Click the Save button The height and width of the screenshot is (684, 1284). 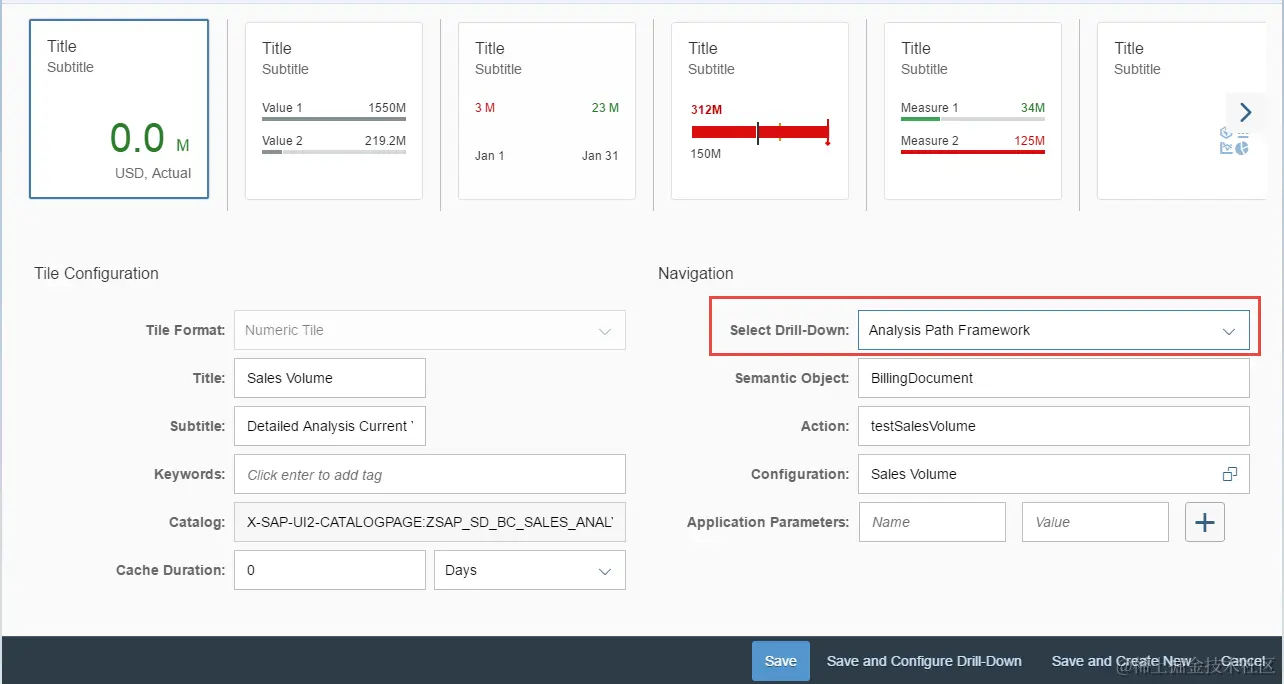781,661
